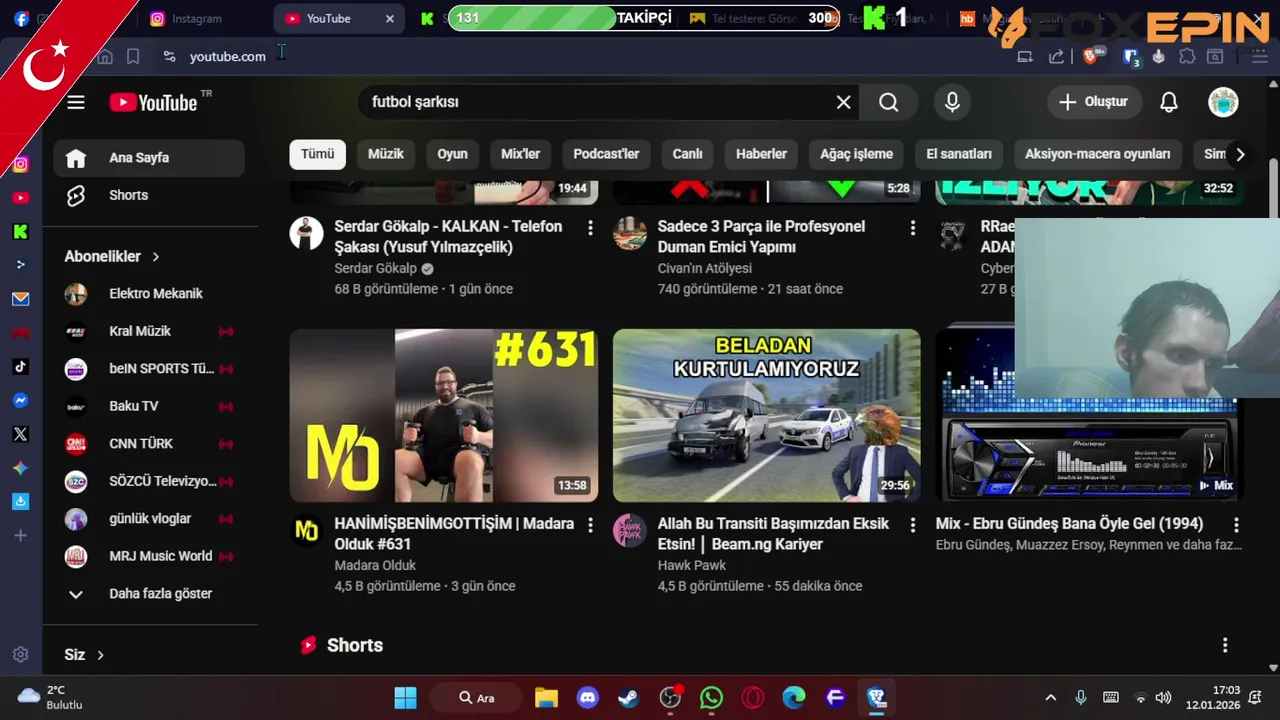
Task: Expand the Siz section
Action: pyautogui.click(x=85, y=655)
